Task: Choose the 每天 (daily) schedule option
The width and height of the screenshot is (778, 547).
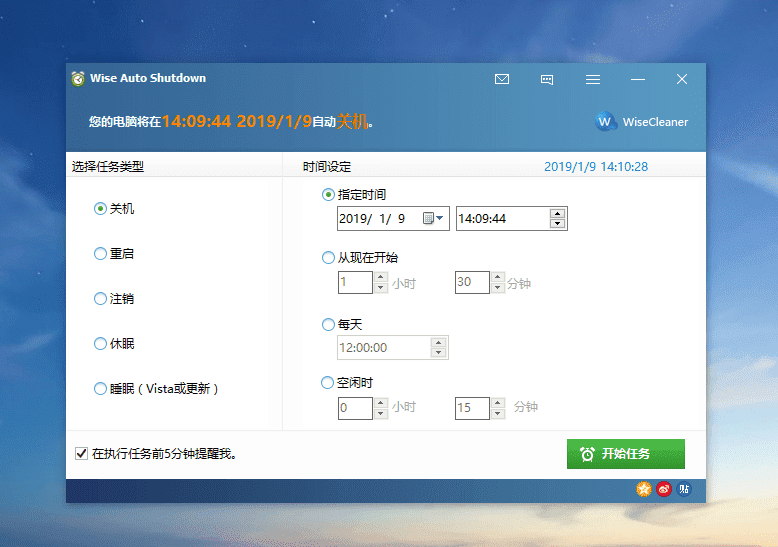Action: coord(328,325)
